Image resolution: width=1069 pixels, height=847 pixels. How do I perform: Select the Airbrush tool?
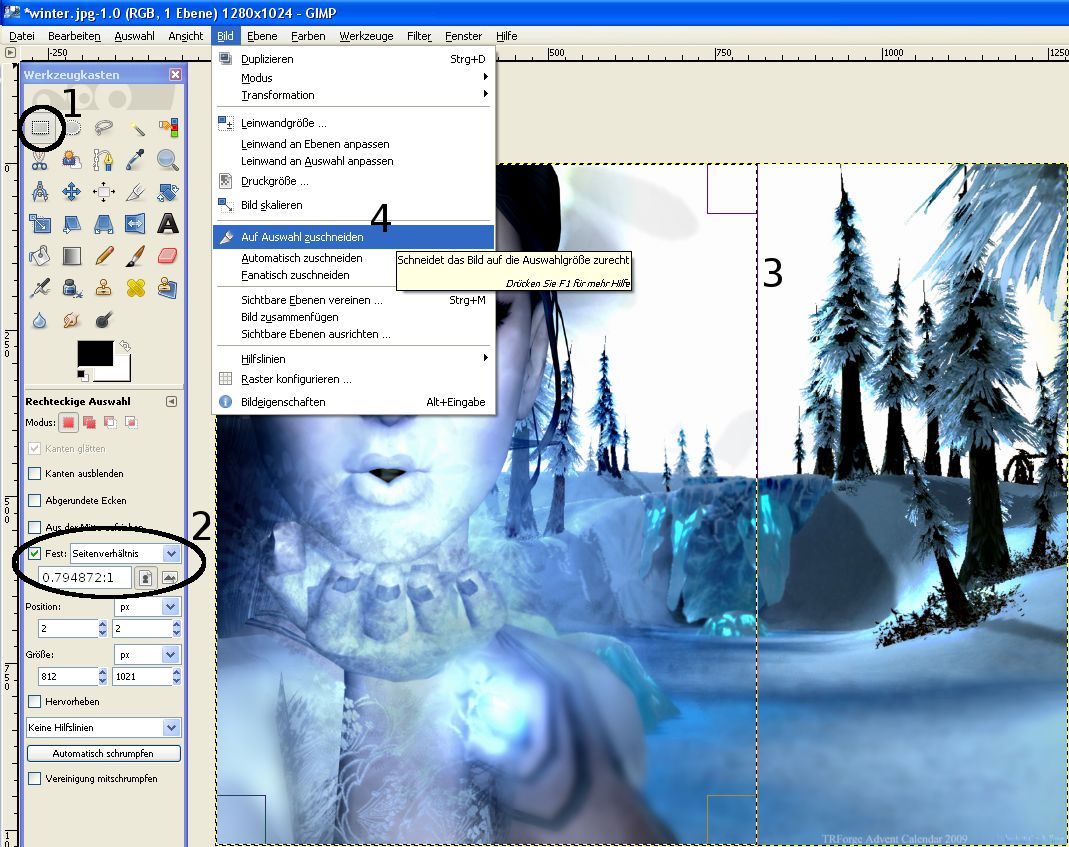(x=40, y=288)
